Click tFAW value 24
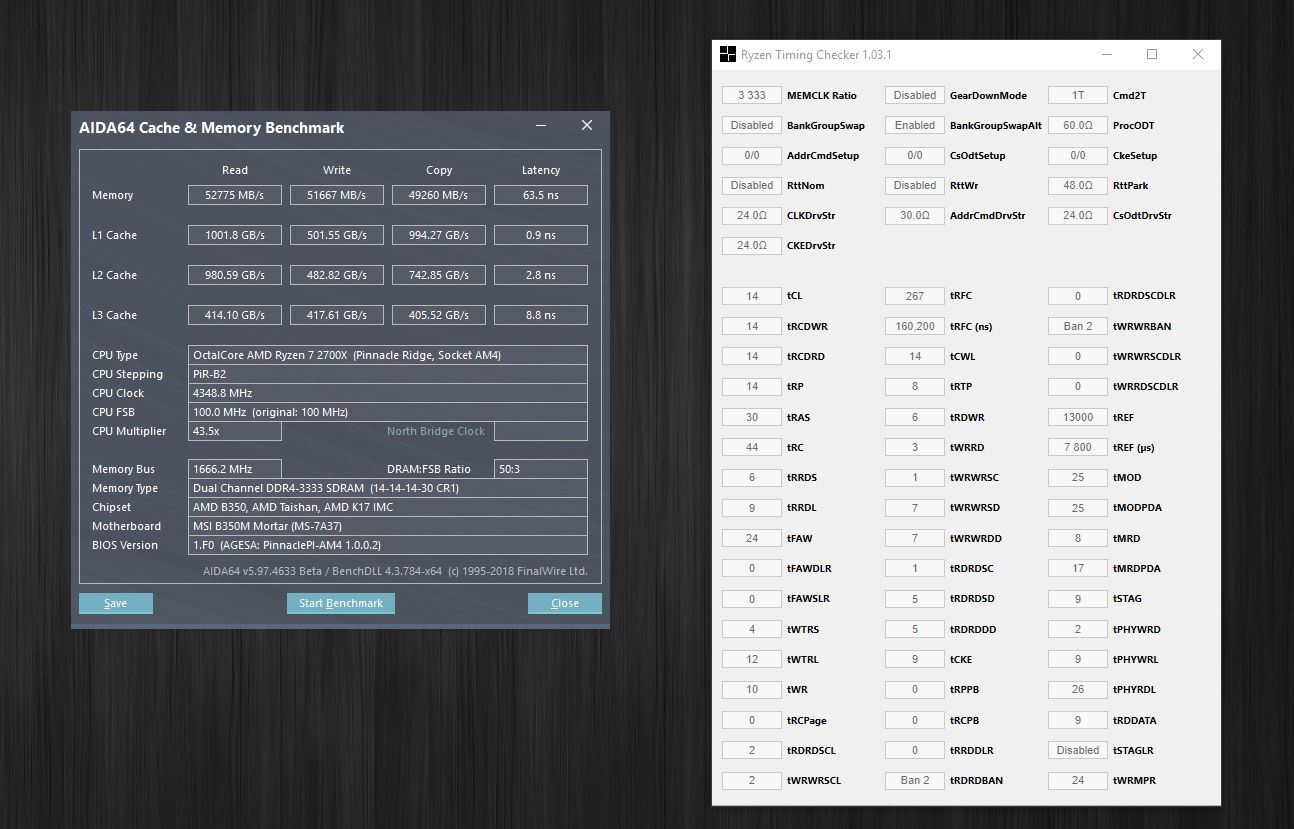The image size is (1294, 829). [752, 538]
